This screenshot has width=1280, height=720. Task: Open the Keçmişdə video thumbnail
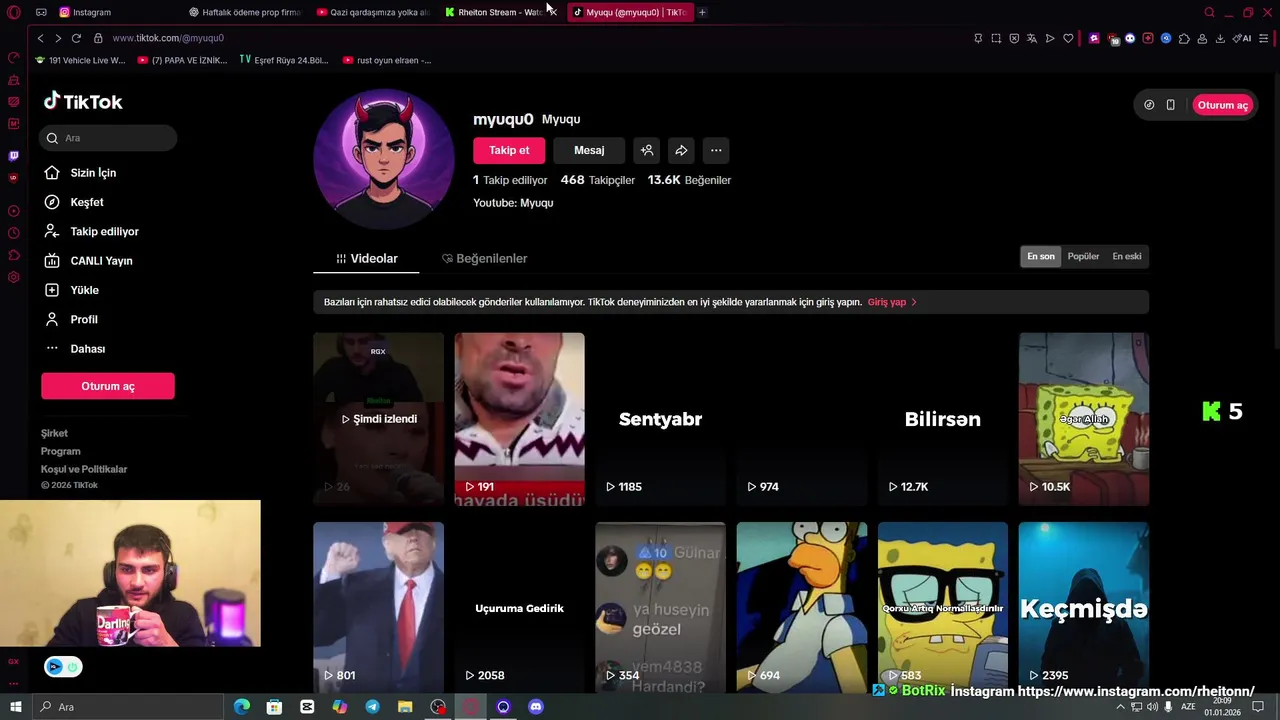coord(1084,608)
